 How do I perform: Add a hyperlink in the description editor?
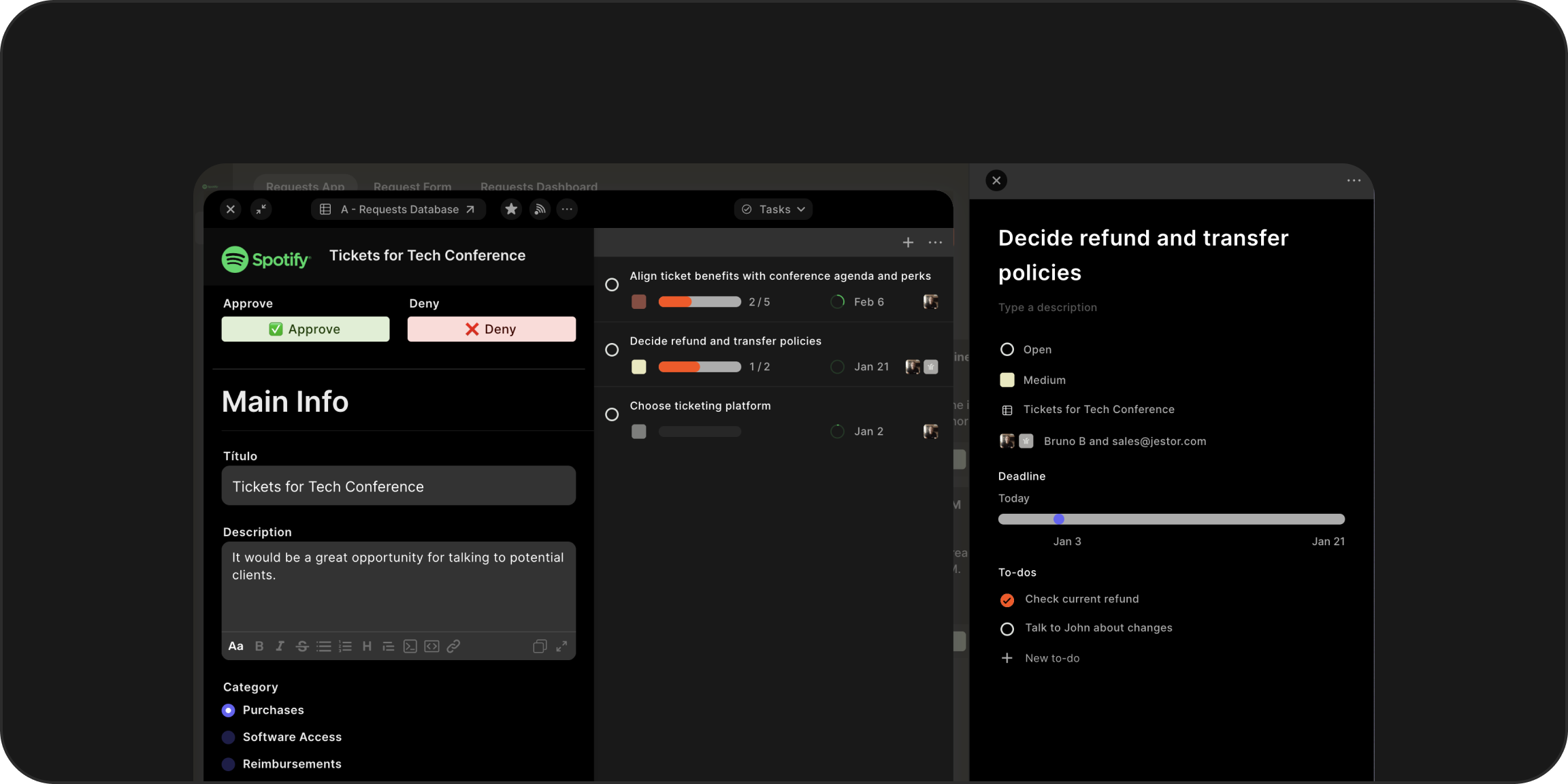453,646
